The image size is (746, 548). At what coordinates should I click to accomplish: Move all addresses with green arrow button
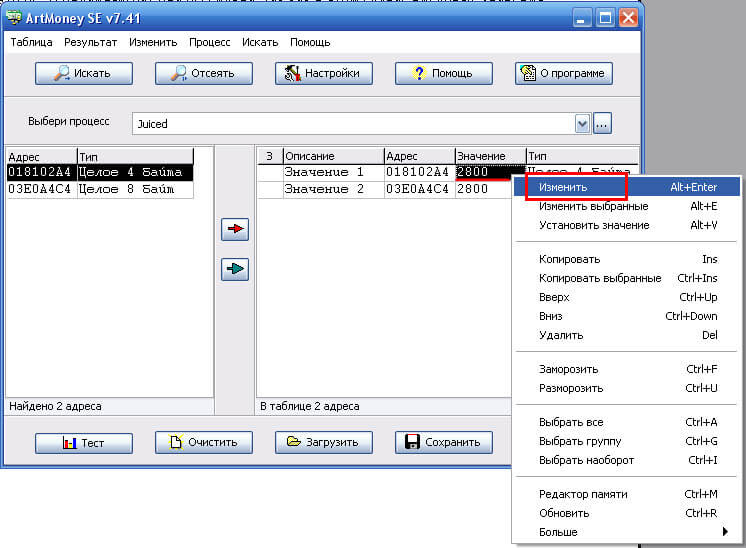pyautogui.click(x=235, y=269)
